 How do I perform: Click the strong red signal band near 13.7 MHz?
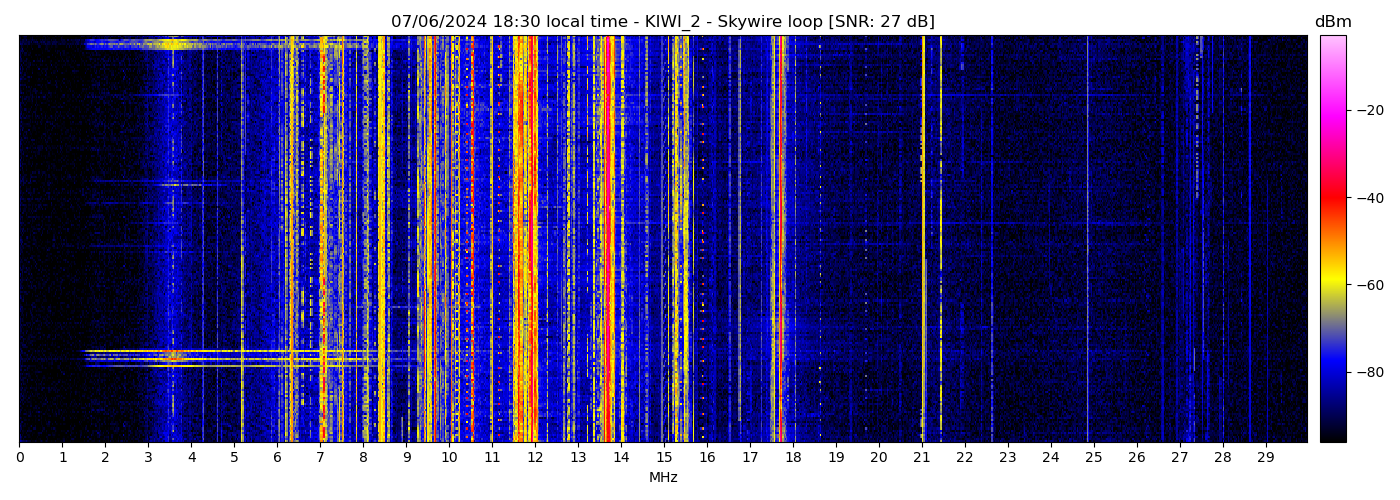point(609,240)
